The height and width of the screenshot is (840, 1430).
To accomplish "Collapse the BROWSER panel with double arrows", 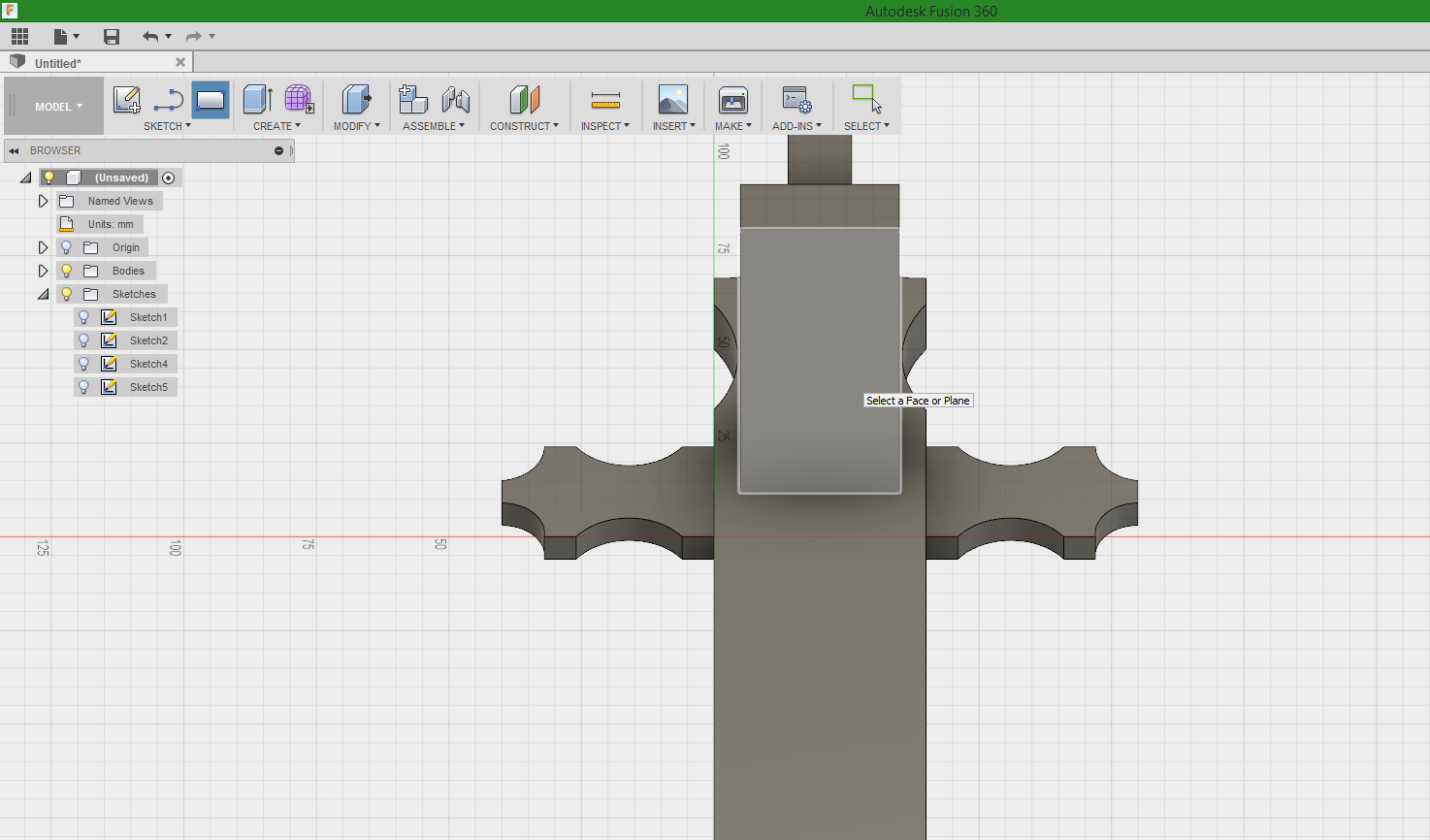I will pyautogui.click(x=14, y=151).
